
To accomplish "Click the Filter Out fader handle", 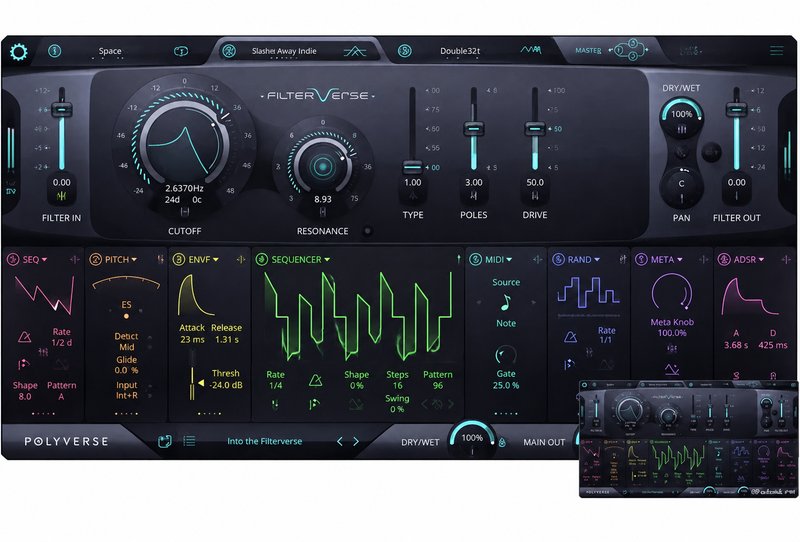I will click(736, 110).
